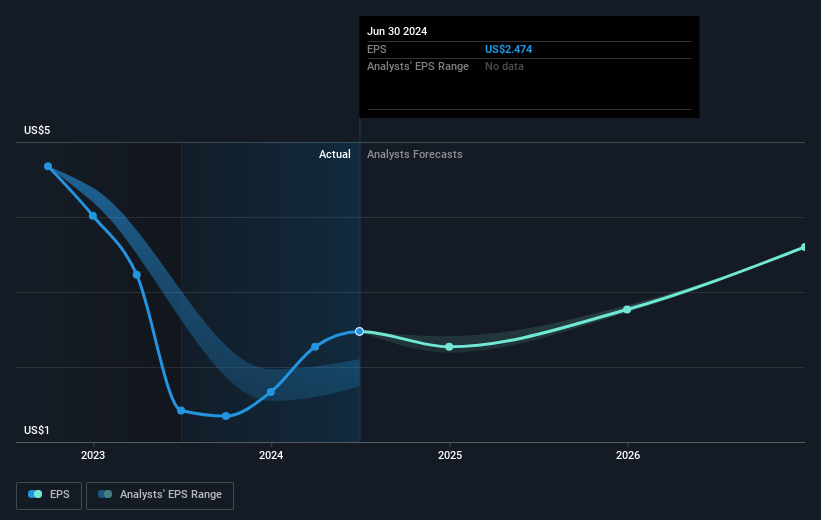
Task: Click the Analysts Forecasts section label
Action: 415,154
